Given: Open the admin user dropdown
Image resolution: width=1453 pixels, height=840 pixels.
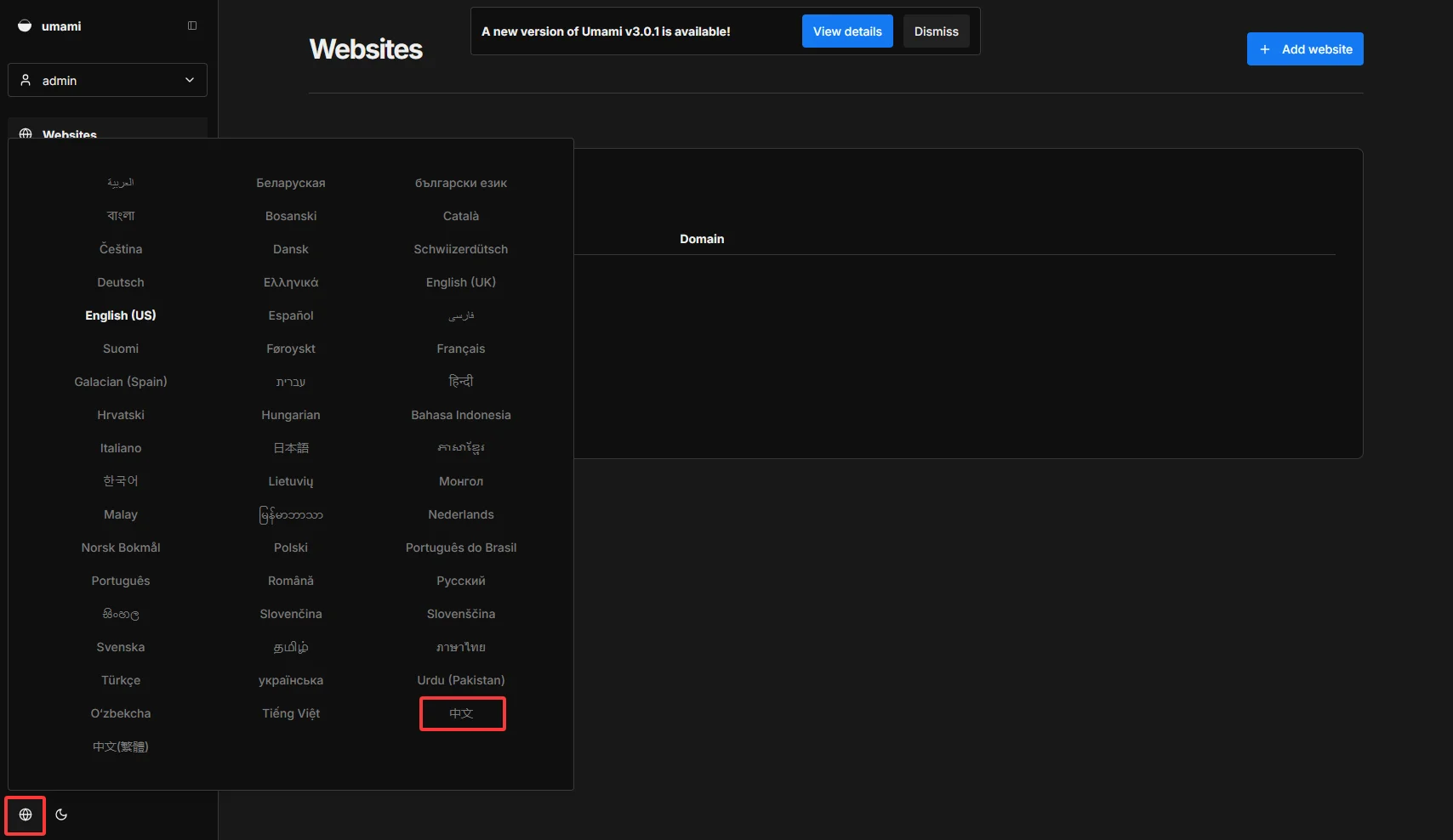Looking at the screenshot, I should point(107,80).
